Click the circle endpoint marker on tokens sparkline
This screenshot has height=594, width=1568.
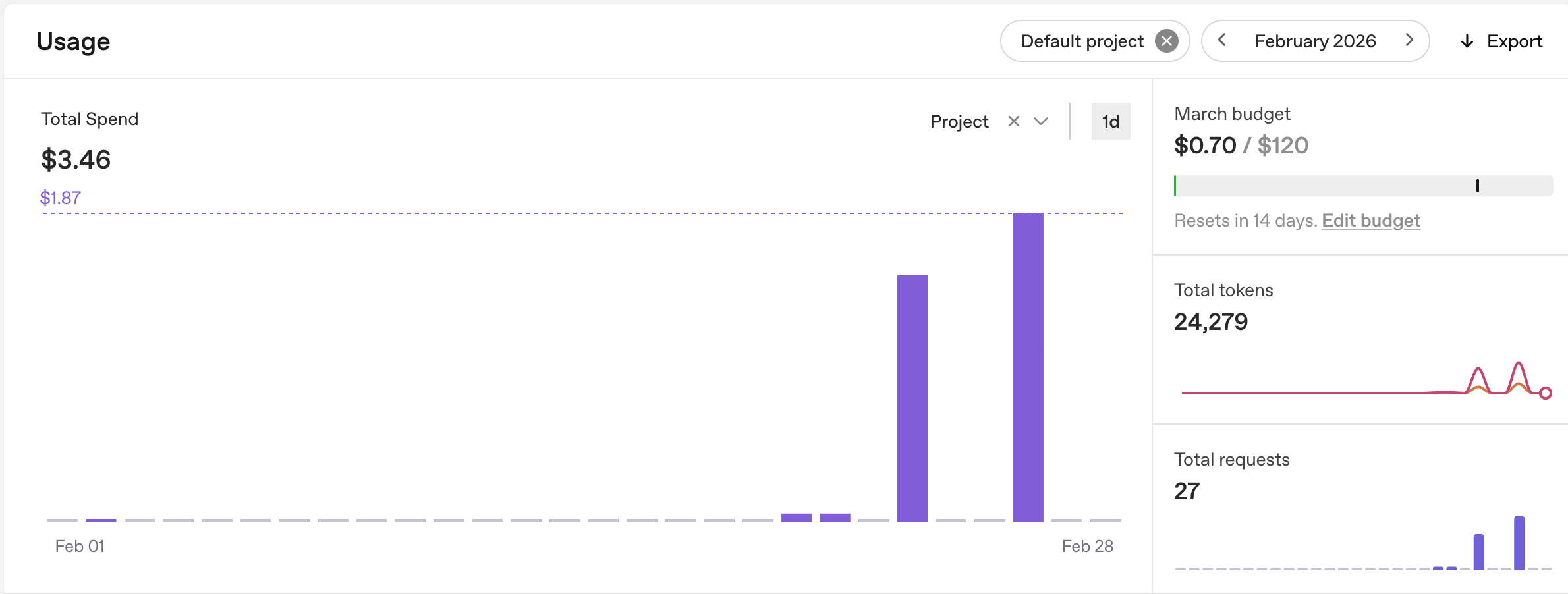[1545, 394]
